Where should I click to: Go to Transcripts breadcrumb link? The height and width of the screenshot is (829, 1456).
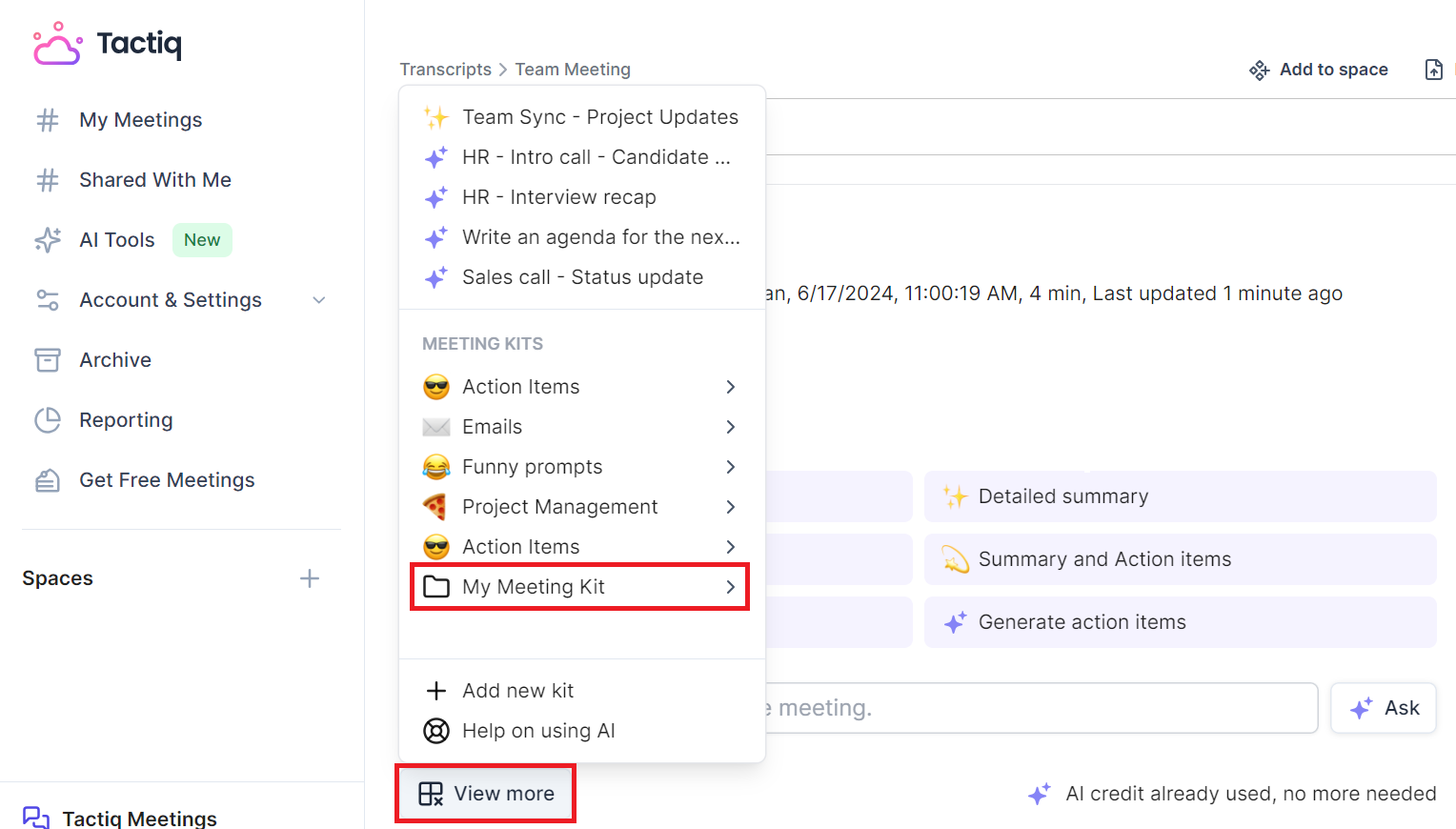[x=446, y=70]
